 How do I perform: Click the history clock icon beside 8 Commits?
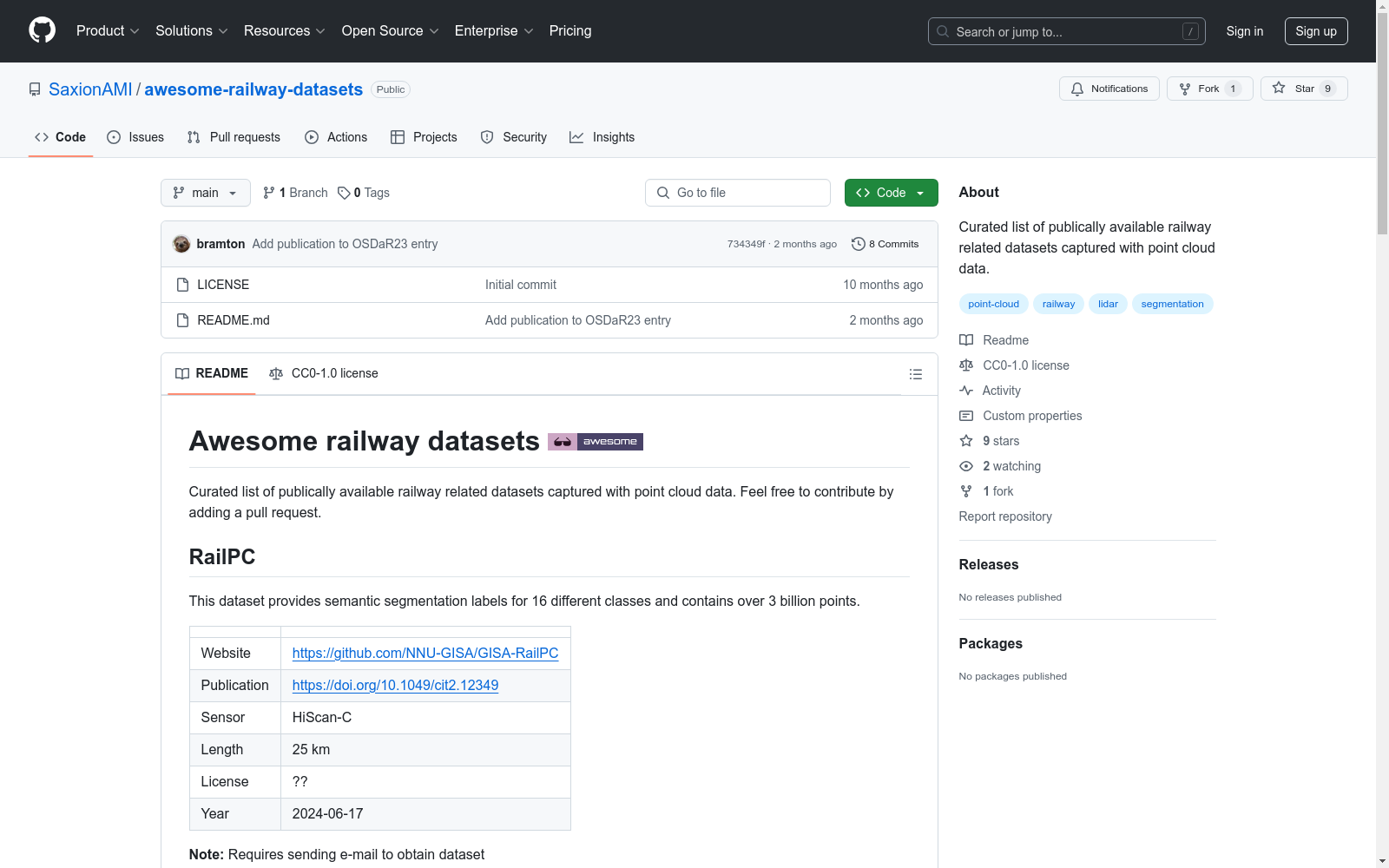(x=859, y=244)
